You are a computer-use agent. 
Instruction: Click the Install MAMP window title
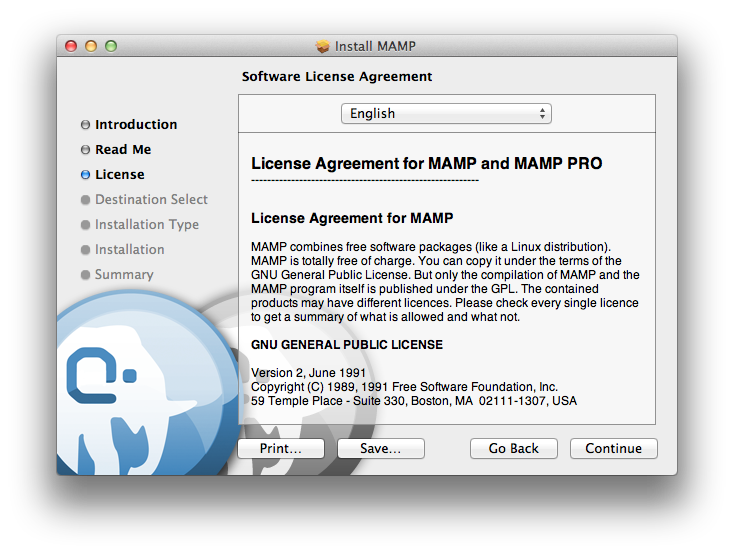point(375,46)
